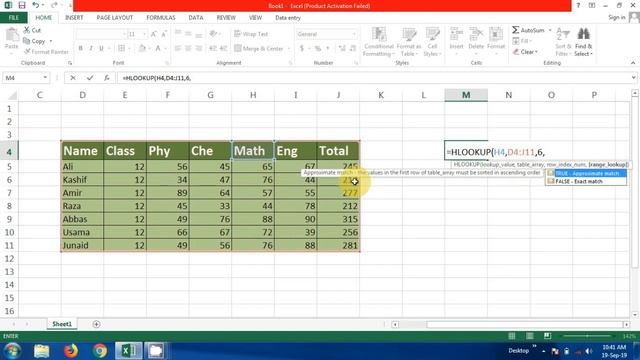The width and height of the screenshot is (640, 360).
Task: Open the font size dropdown
Action: tap(144, 34)
